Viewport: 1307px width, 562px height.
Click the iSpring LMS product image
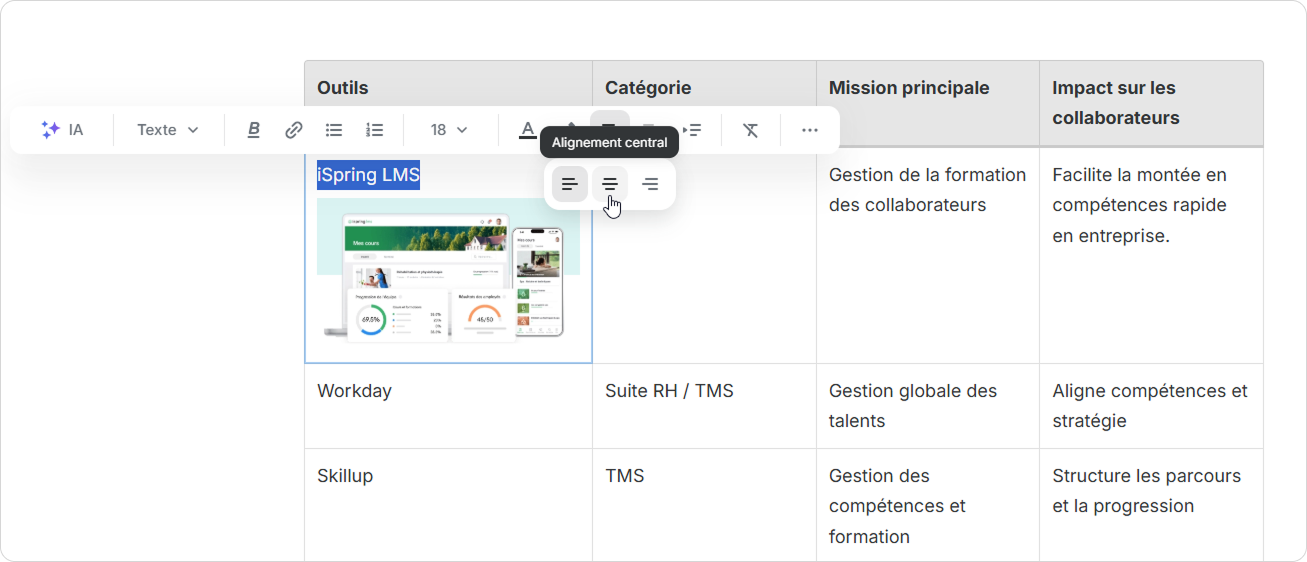pos(448,270)
